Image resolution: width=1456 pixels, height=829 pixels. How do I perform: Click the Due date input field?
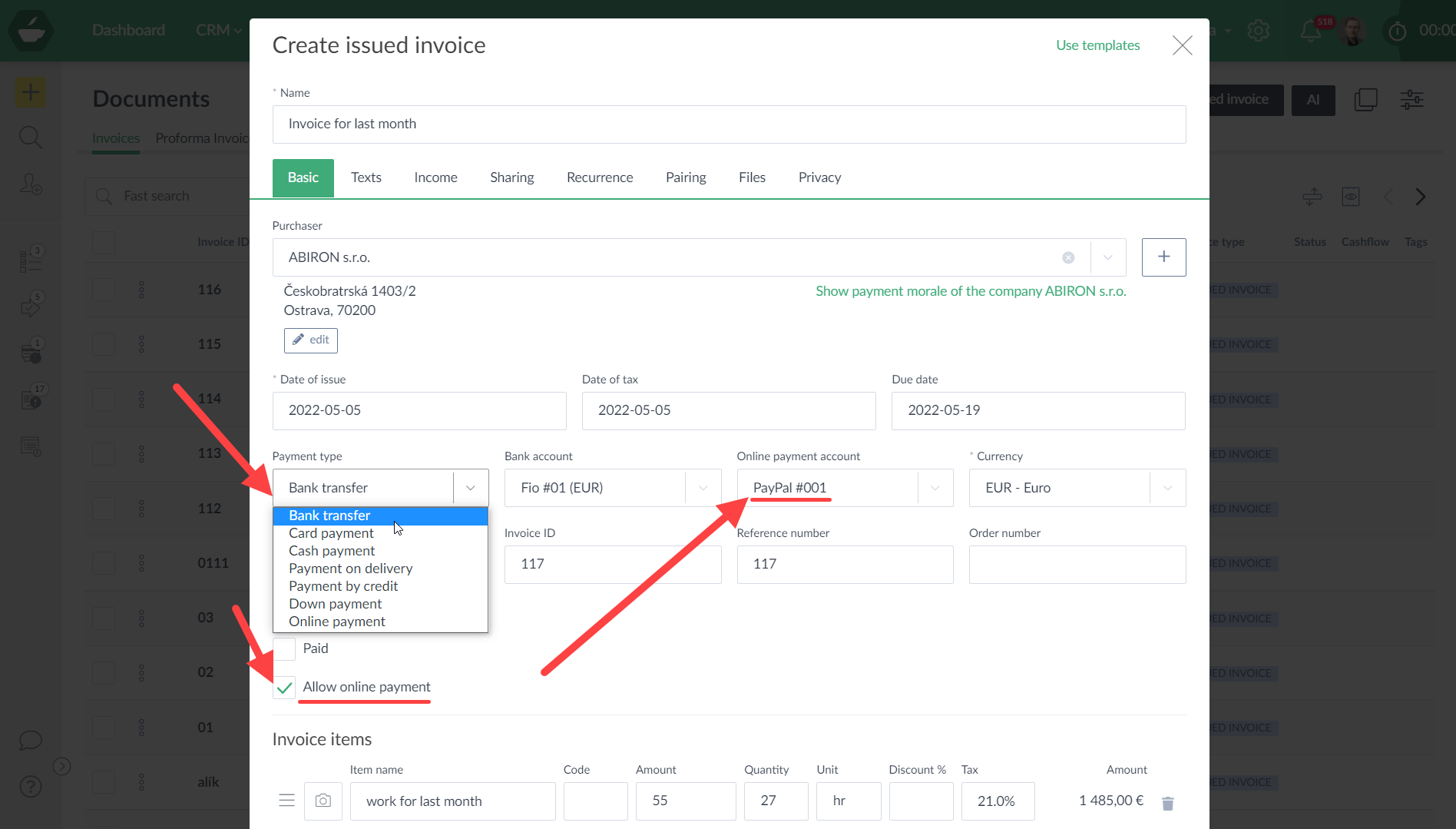pos(1037,410)
